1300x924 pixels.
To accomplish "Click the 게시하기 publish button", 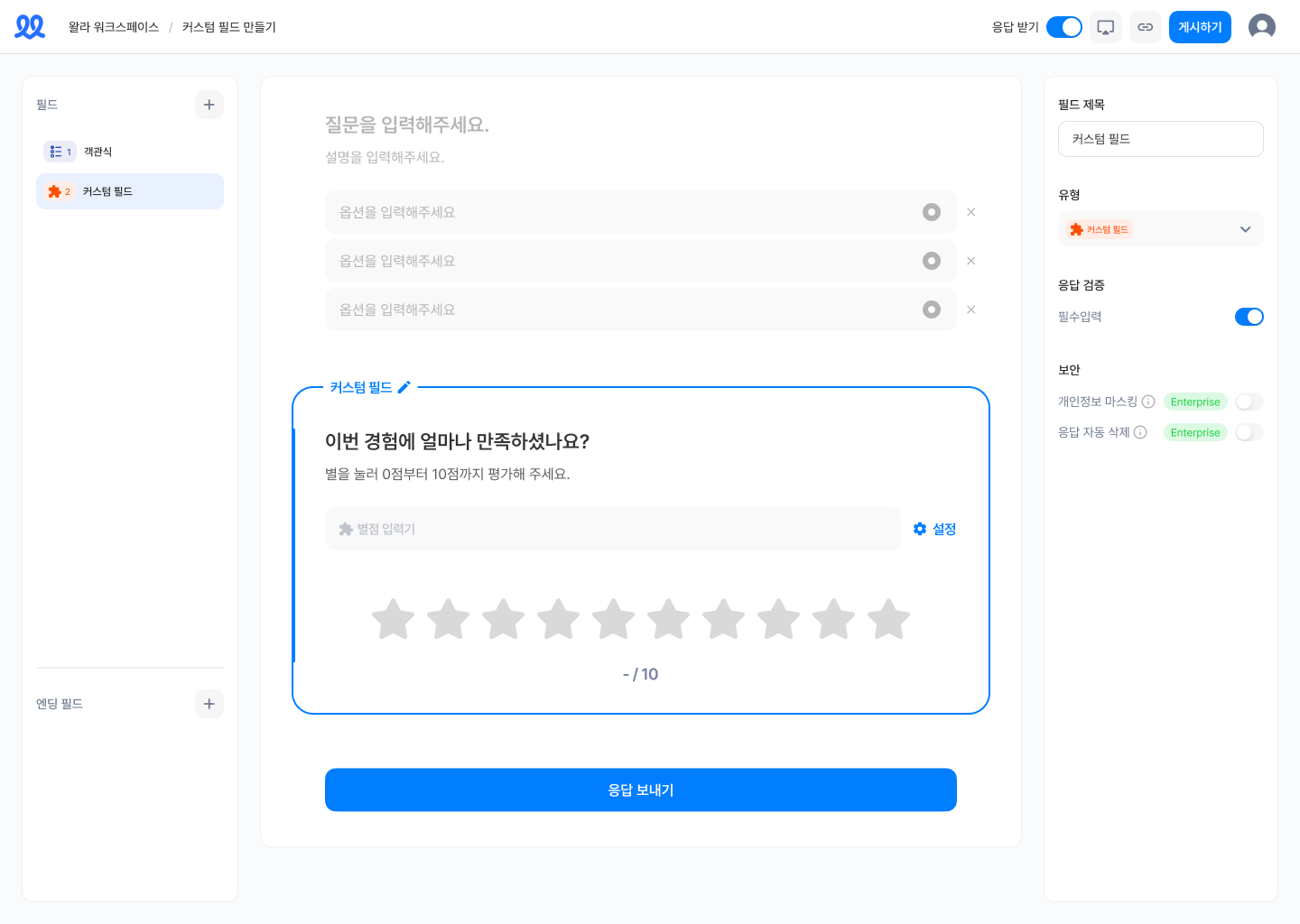I will (x=1200, y=27).
